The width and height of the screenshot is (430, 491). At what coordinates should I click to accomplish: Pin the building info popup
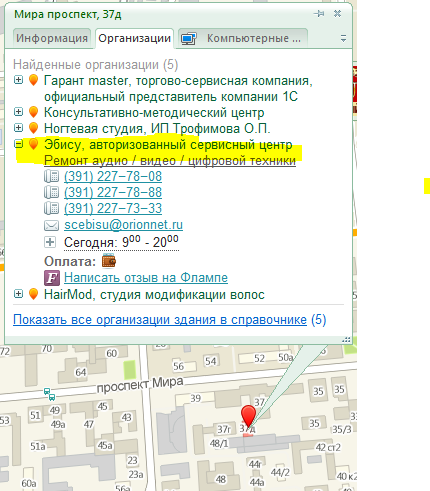(x=319, y=14)
